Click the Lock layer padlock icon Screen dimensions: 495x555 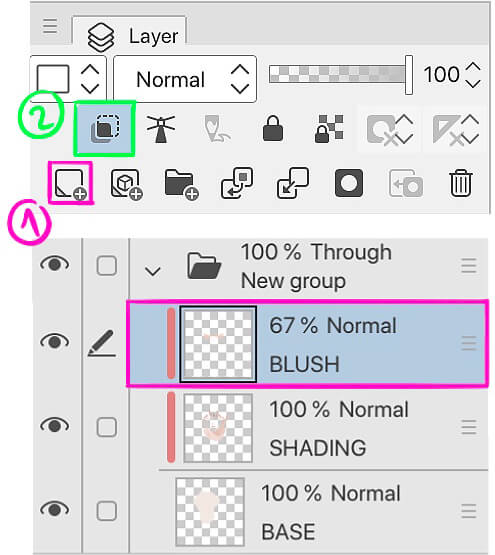(273, 129)
